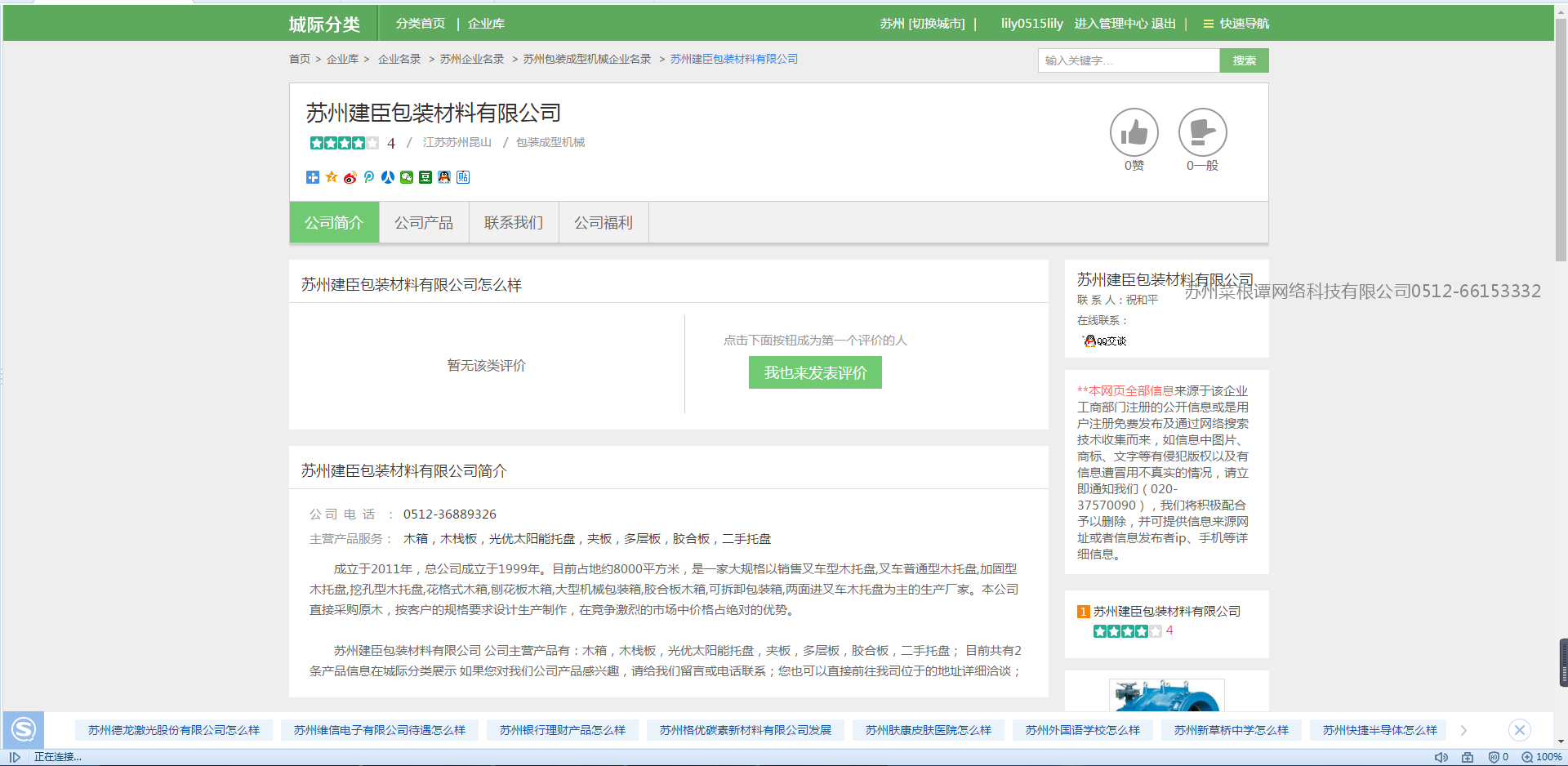Open 苏州肤康皮肤医院怎么样 link

[929, 730]
